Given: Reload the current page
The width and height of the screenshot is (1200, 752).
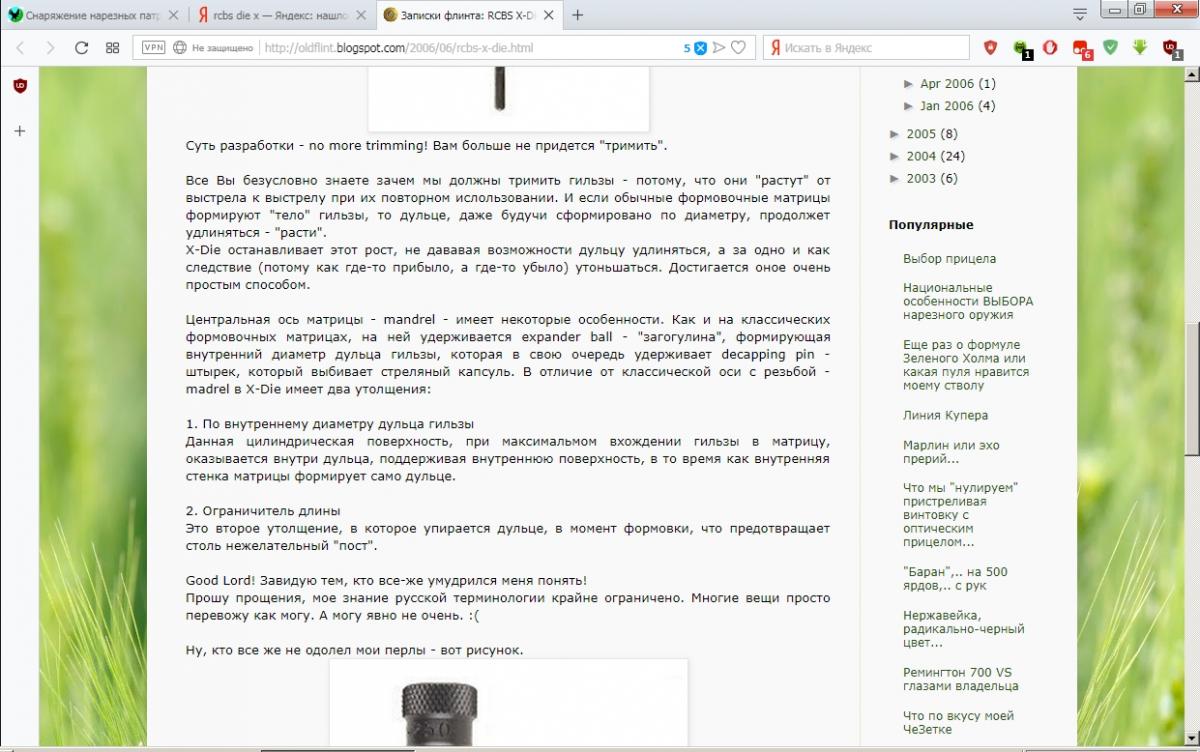Looking at the screenshot, I should tap(82, 47).
